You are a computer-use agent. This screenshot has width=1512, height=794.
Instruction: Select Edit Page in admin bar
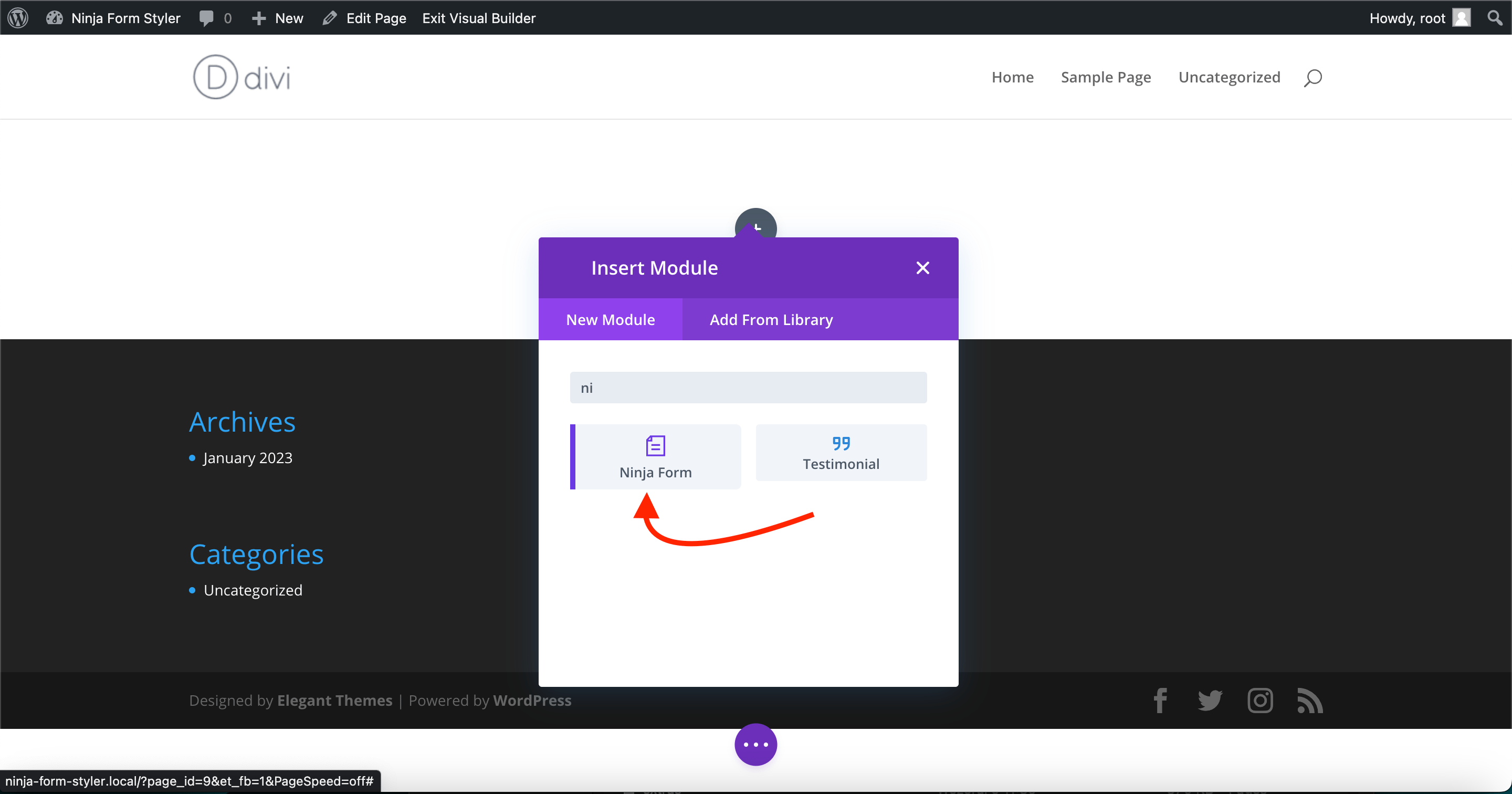(364, 18)
